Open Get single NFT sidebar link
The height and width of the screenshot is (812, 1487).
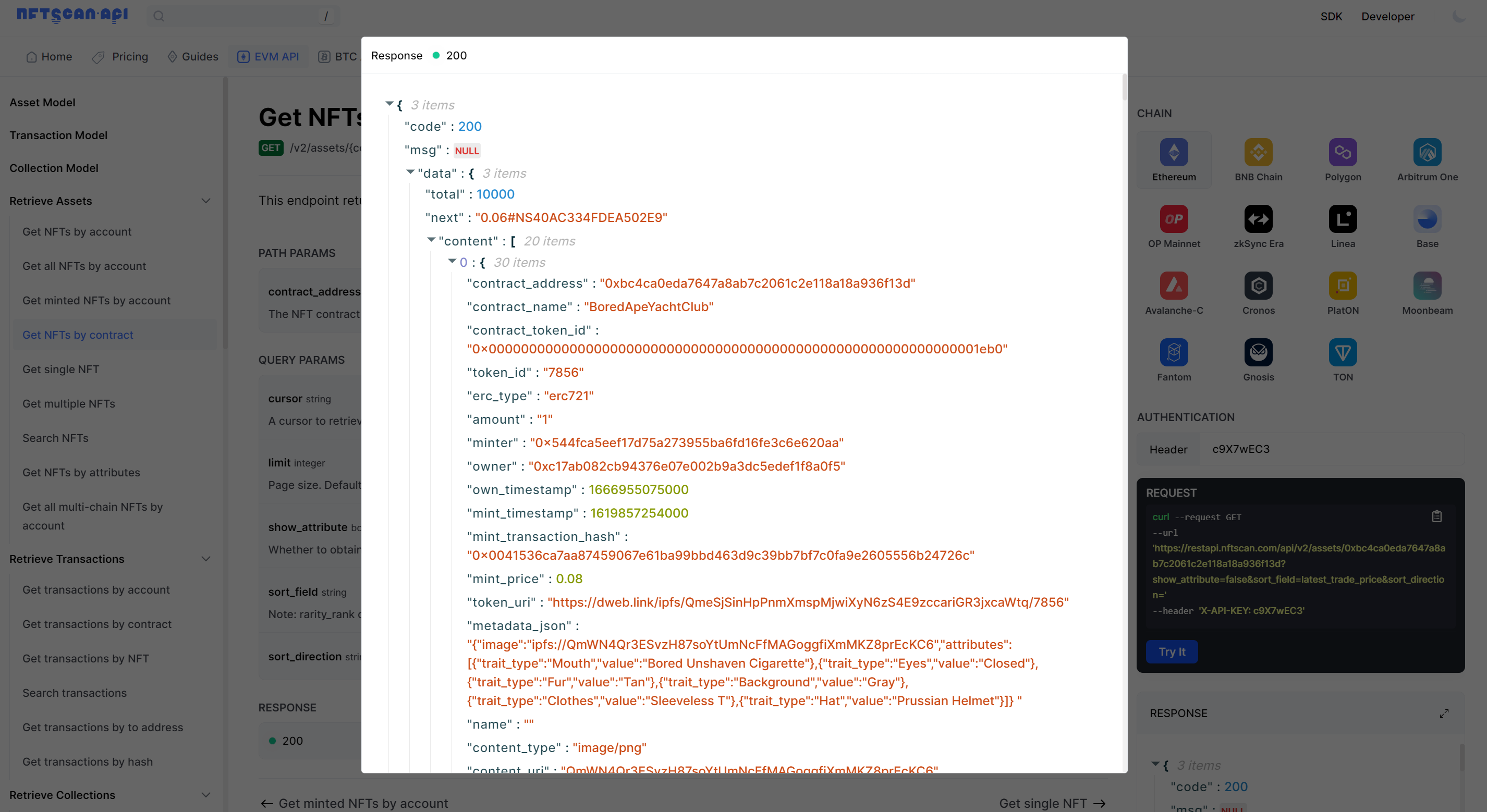pos(60,370)
